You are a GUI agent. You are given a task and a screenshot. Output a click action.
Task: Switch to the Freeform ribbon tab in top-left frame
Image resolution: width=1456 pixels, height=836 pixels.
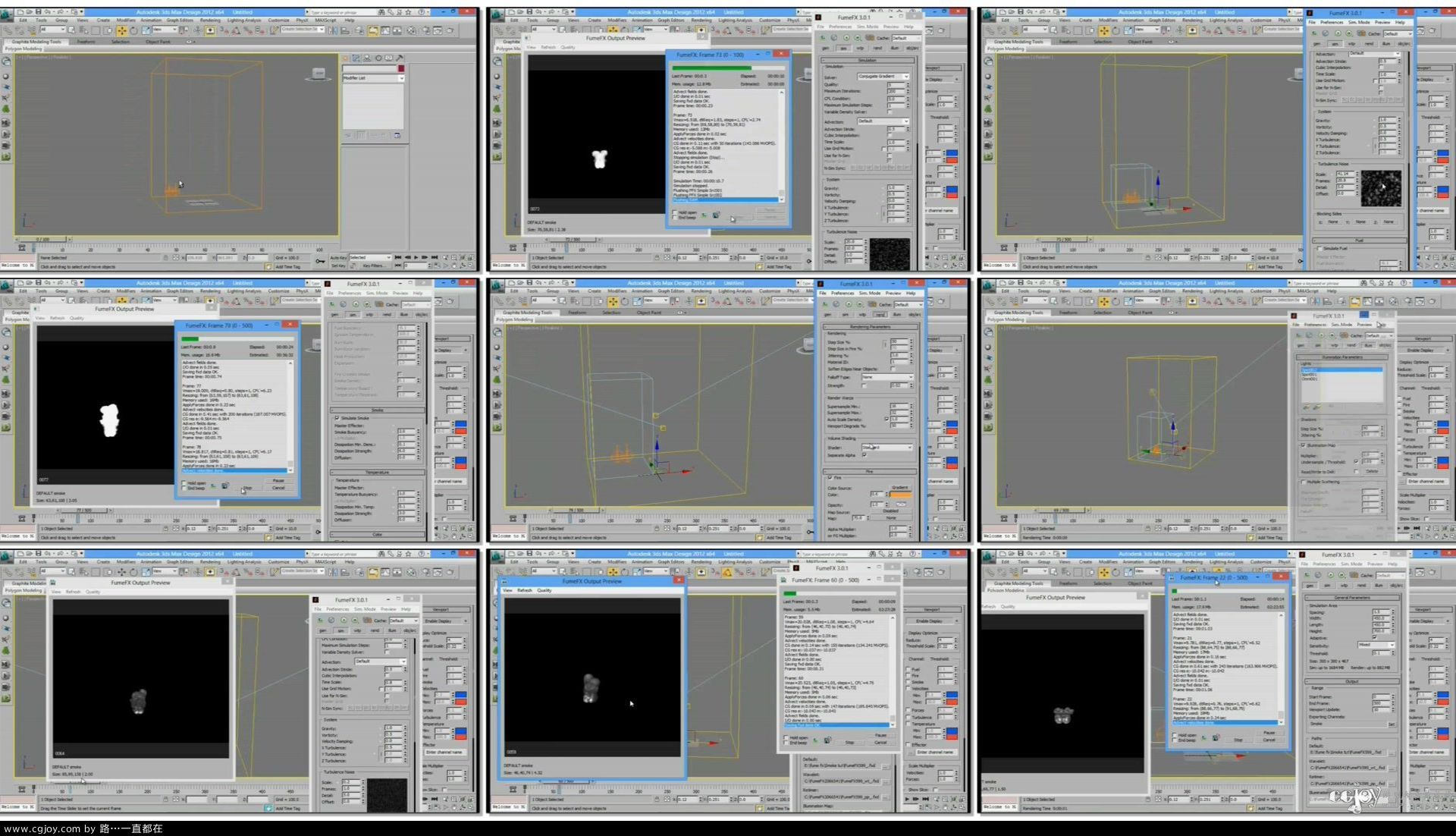[x=86, y=42]
